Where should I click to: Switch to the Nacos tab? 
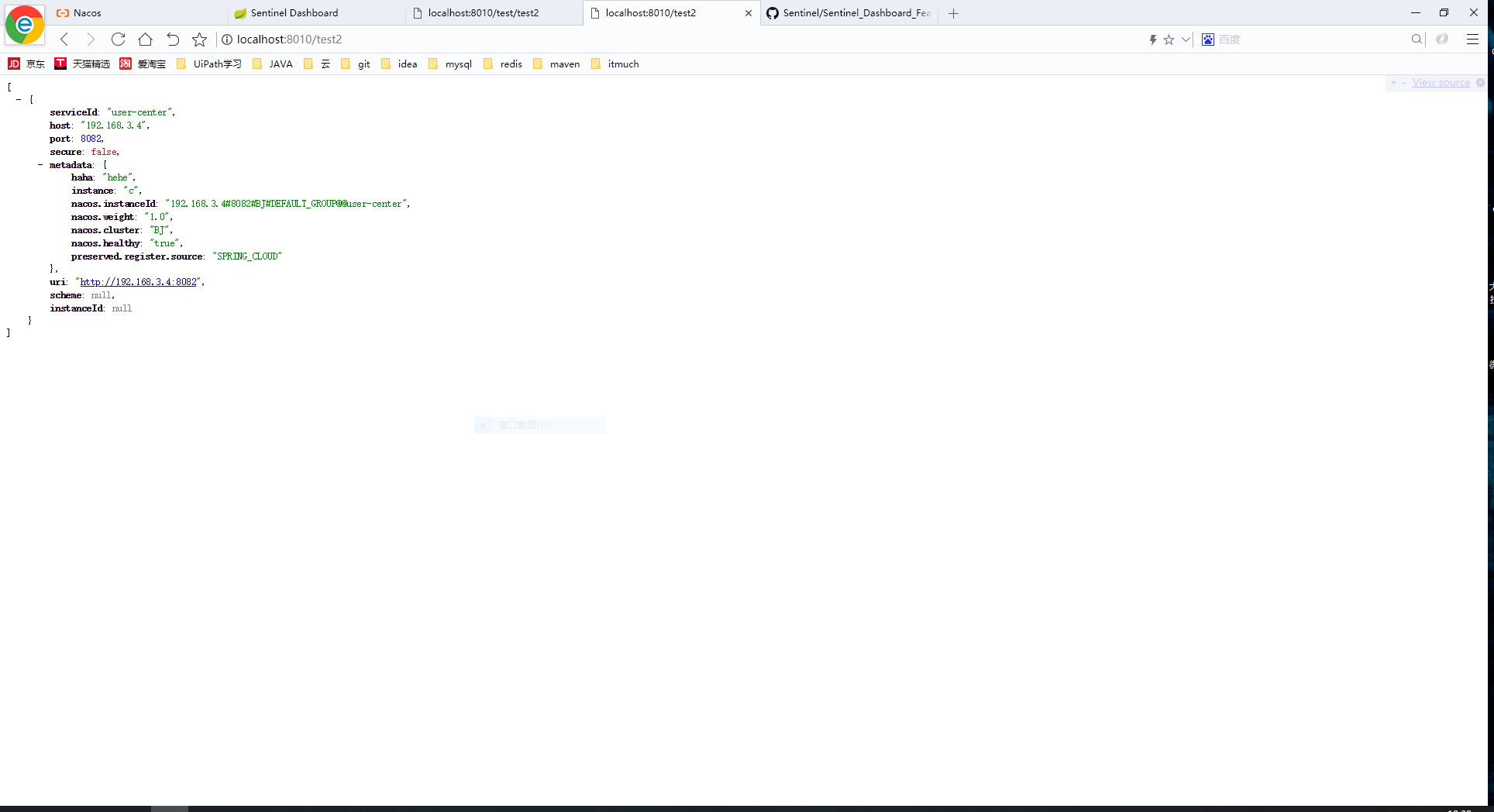click(139, 13)
